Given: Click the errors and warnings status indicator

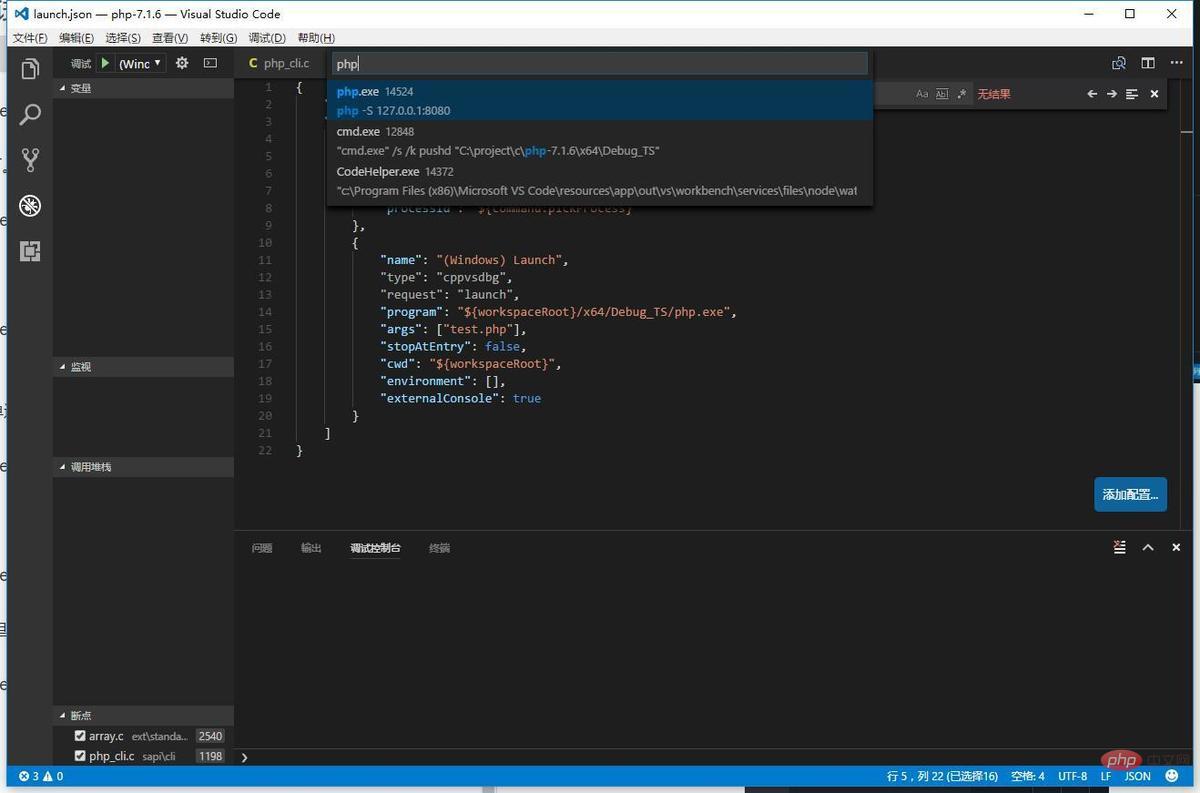Looking at the screenshot, I should 41,776.
